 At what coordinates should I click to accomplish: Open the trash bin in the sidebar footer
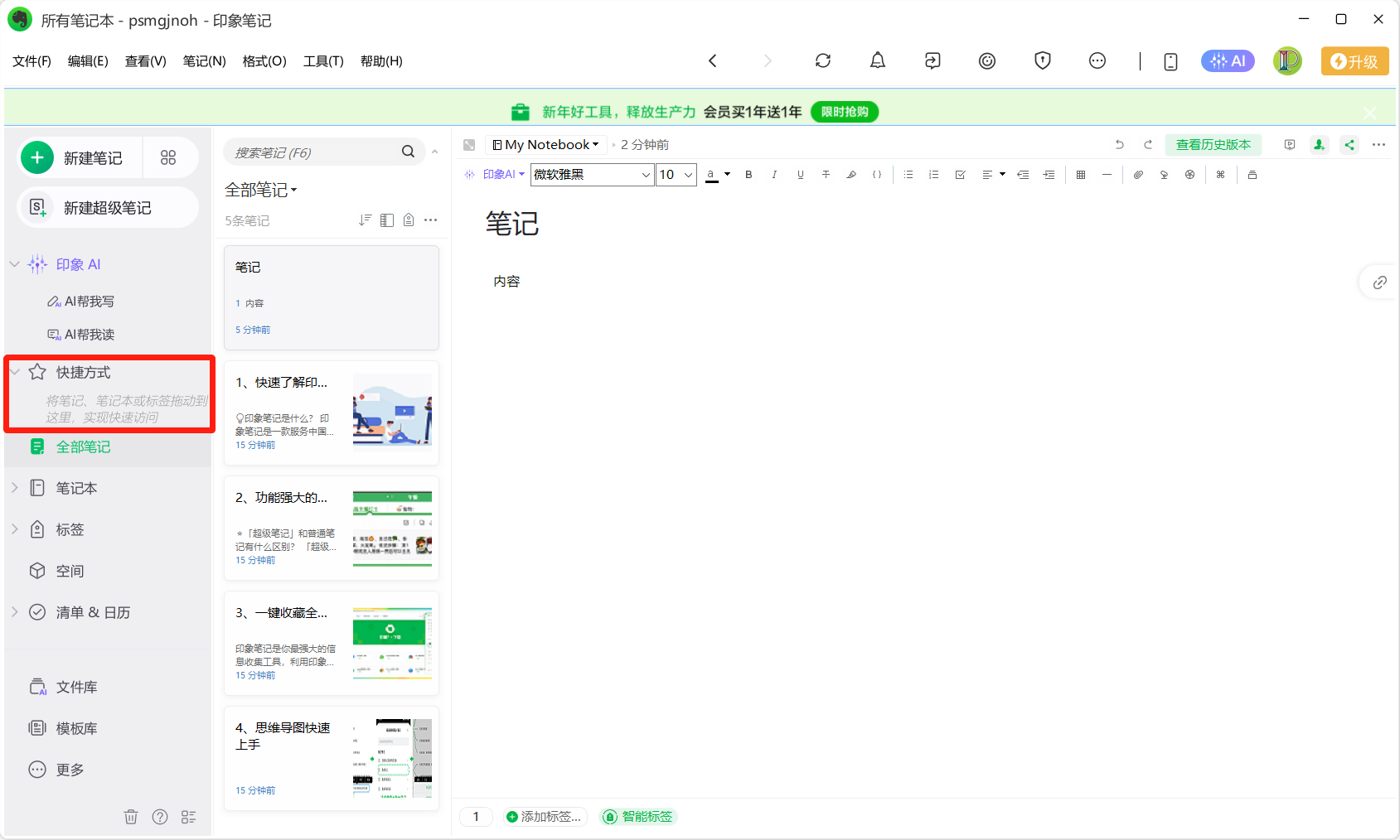coord(131,817)
